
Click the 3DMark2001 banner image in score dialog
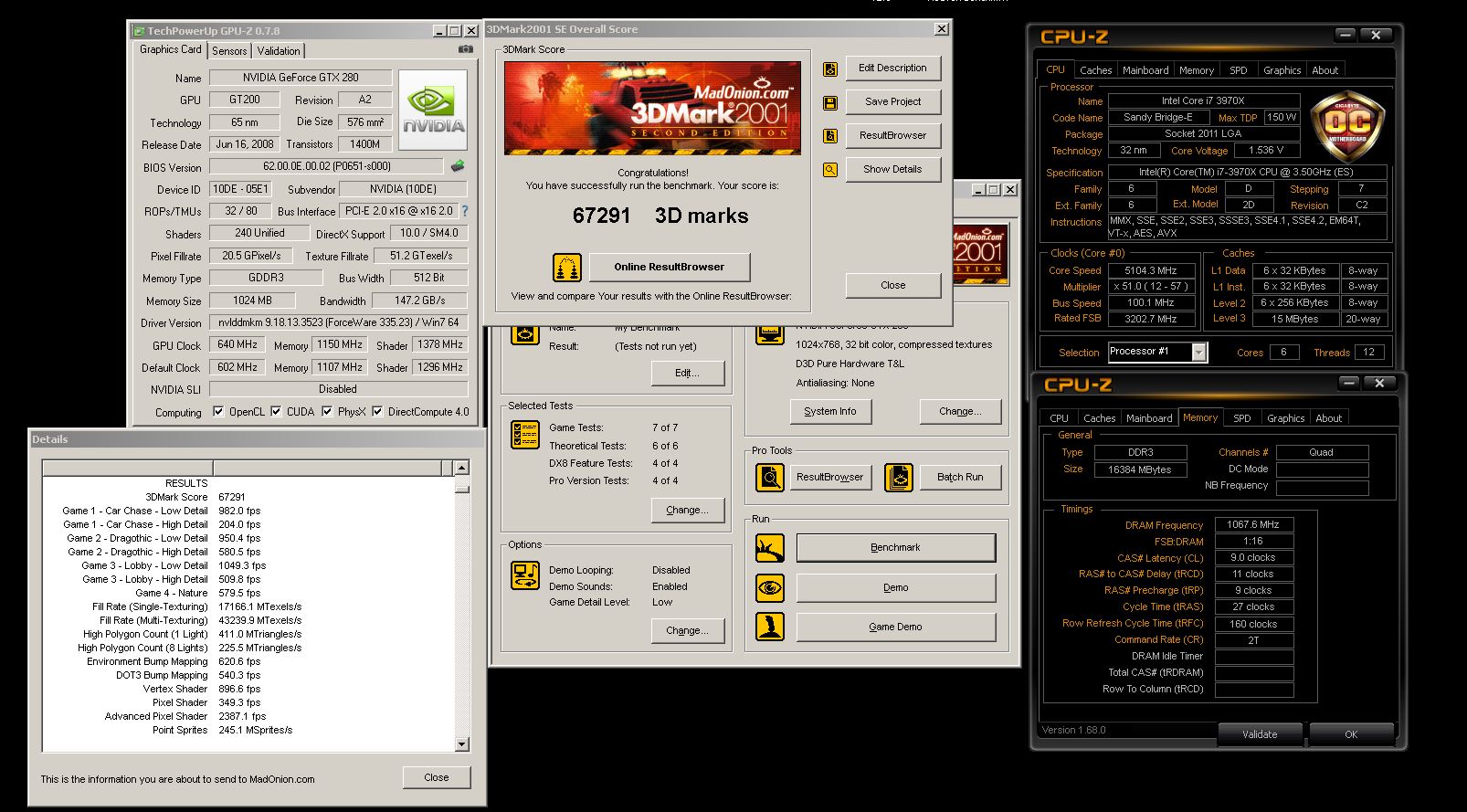[652, 108]
